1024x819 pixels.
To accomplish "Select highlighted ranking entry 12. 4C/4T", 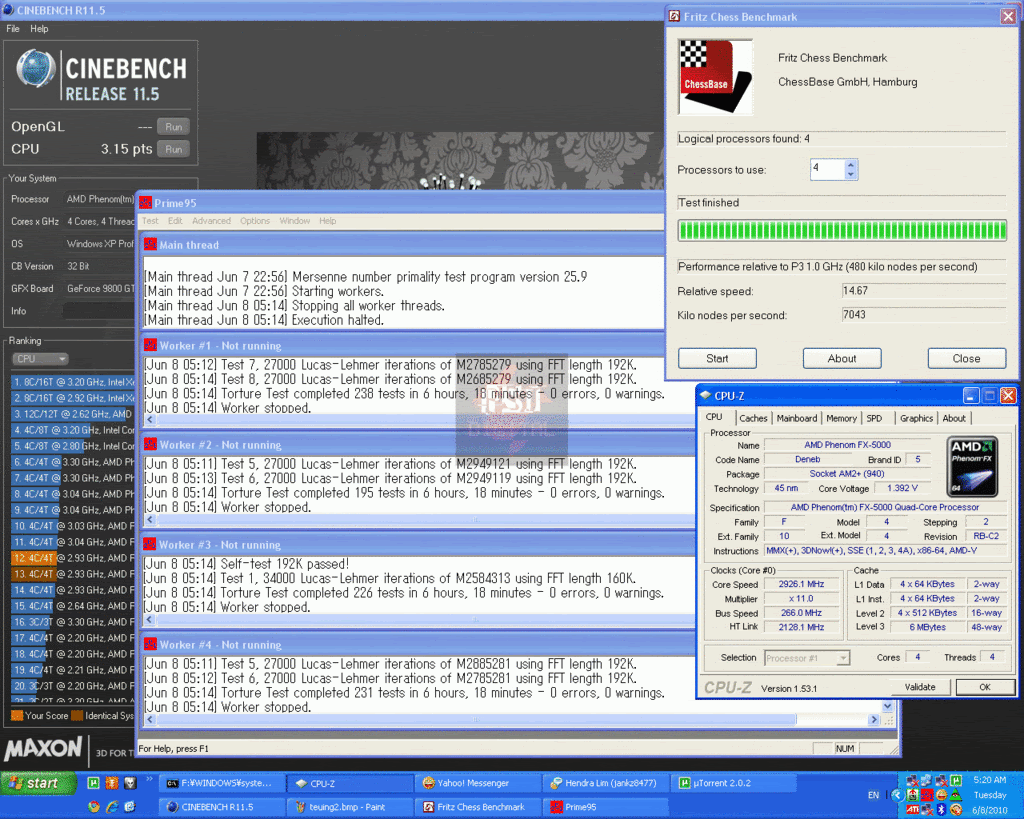I will tap(73, 558).
